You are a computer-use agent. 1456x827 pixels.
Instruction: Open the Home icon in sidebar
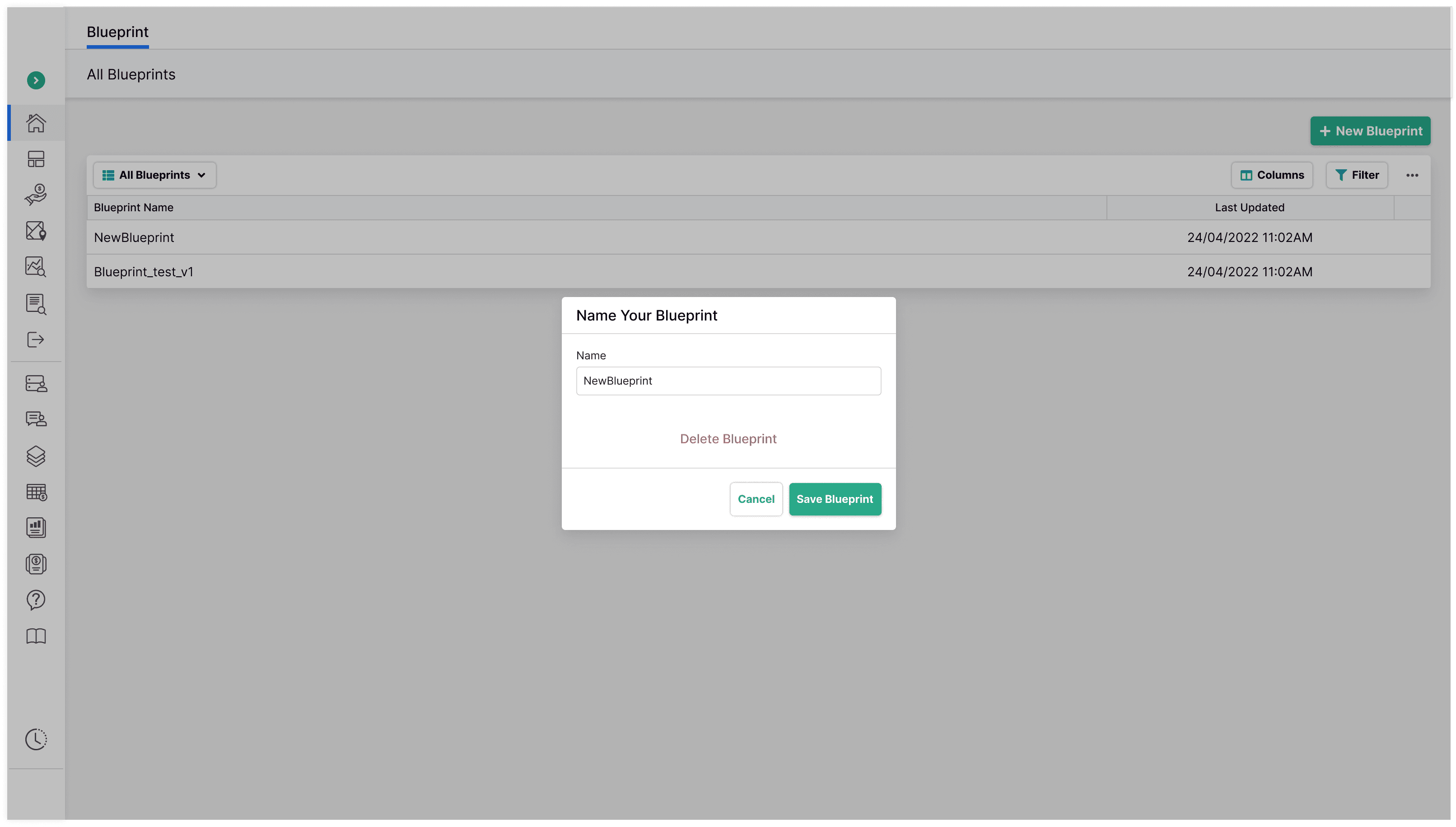[x=36, y=123]
